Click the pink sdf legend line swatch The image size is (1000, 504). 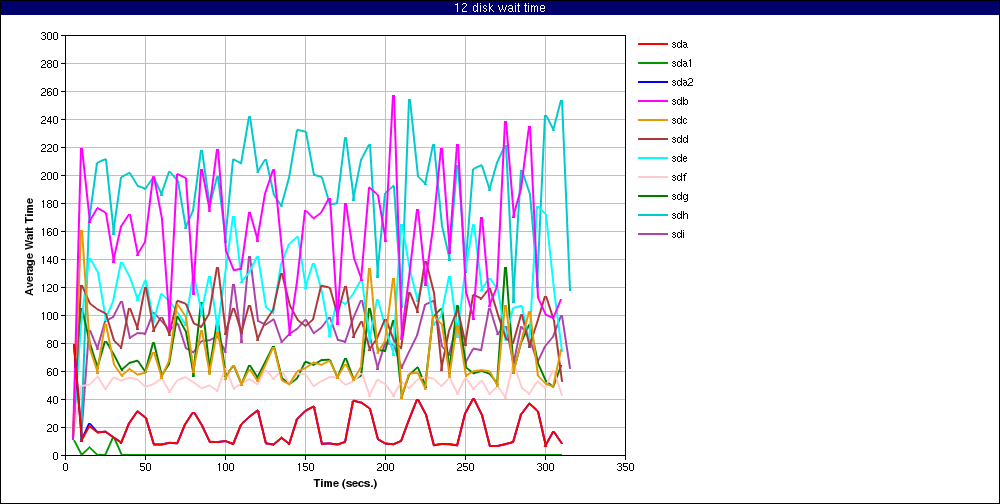[x=651, y=177]
